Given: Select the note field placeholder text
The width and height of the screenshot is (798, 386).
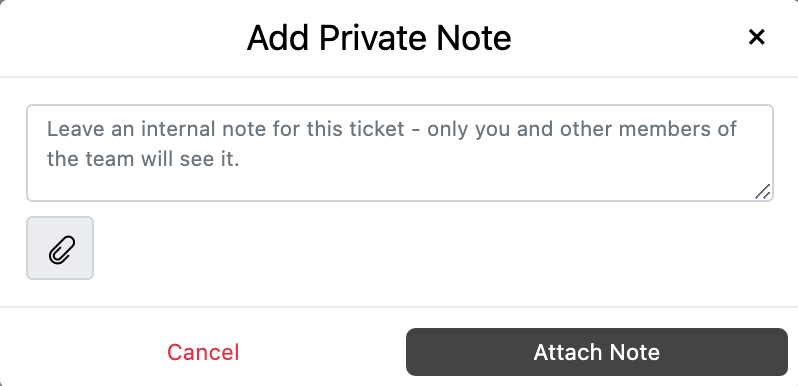Looking at the screenshot, I should pyautogui.click(x=392, y=144).
